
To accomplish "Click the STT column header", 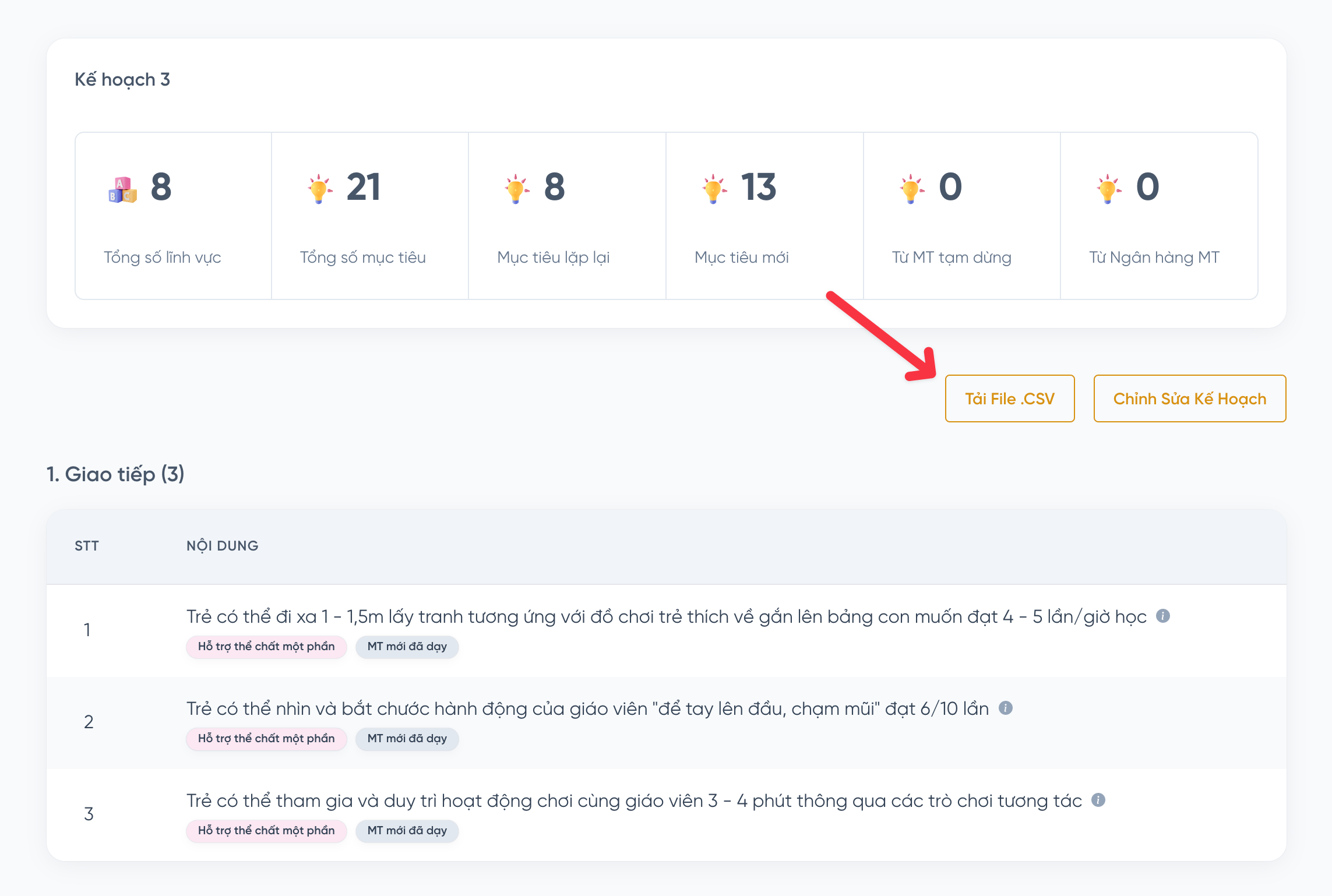I will (x=87, y=546).
